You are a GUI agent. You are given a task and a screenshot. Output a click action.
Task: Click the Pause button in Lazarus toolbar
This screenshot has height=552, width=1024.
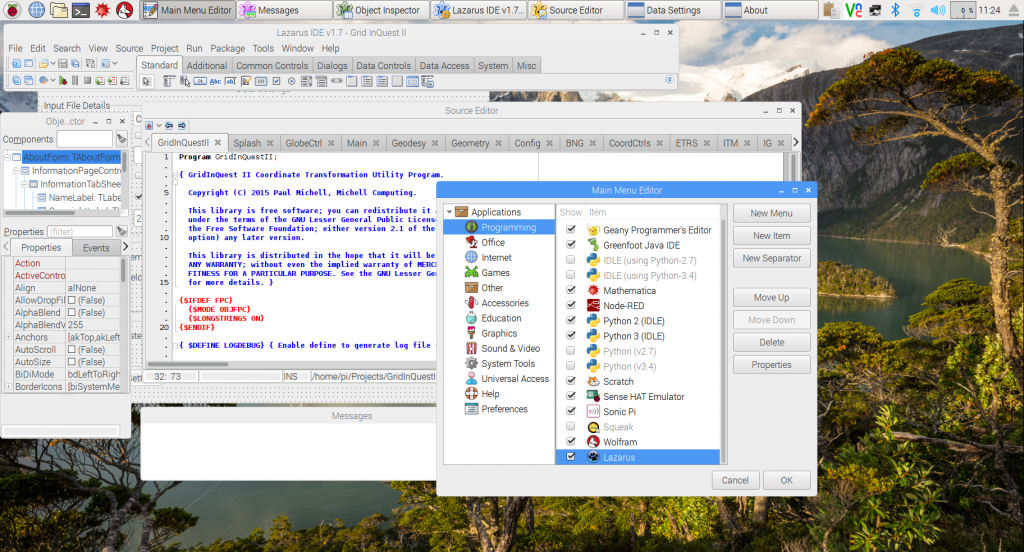point(75,80)
